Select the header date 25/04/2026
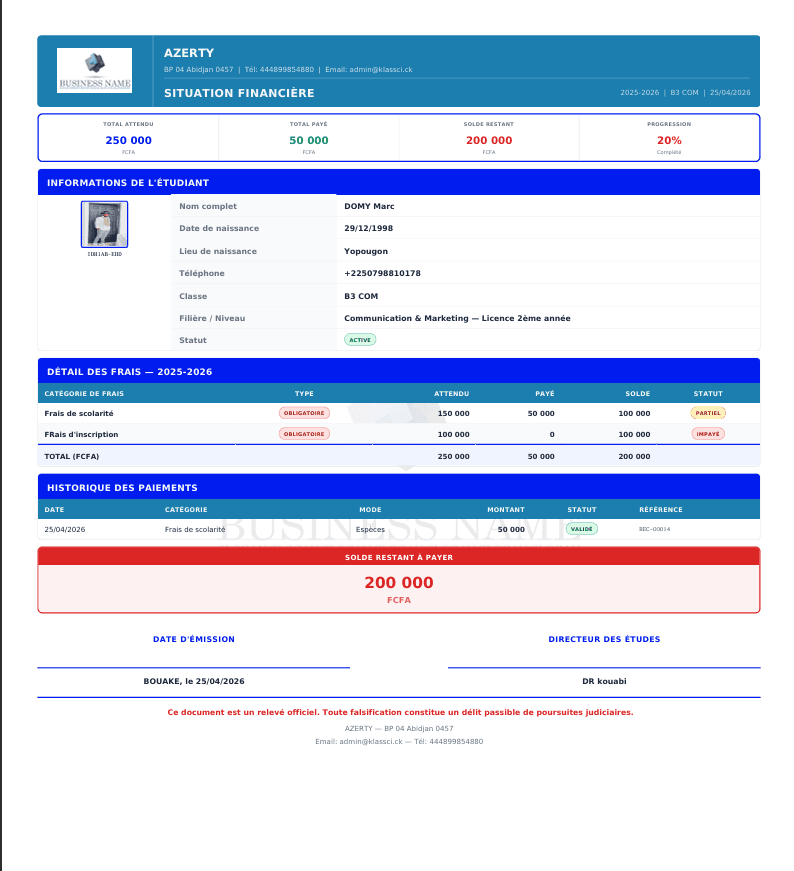This screenshot has height=871, width=794. pyautogui.click(x=730, y=93)
